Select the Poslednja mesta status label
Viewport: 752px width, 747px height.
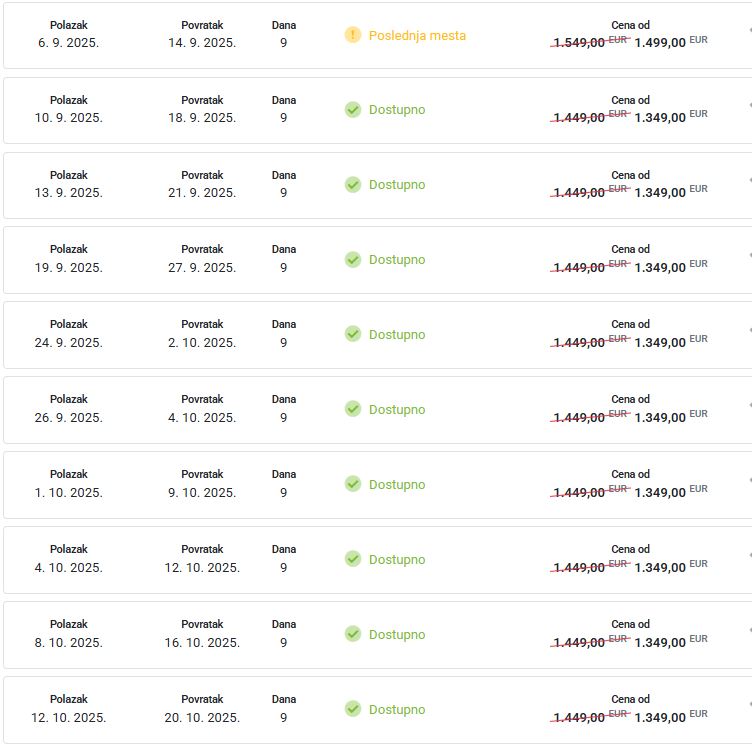417,35
